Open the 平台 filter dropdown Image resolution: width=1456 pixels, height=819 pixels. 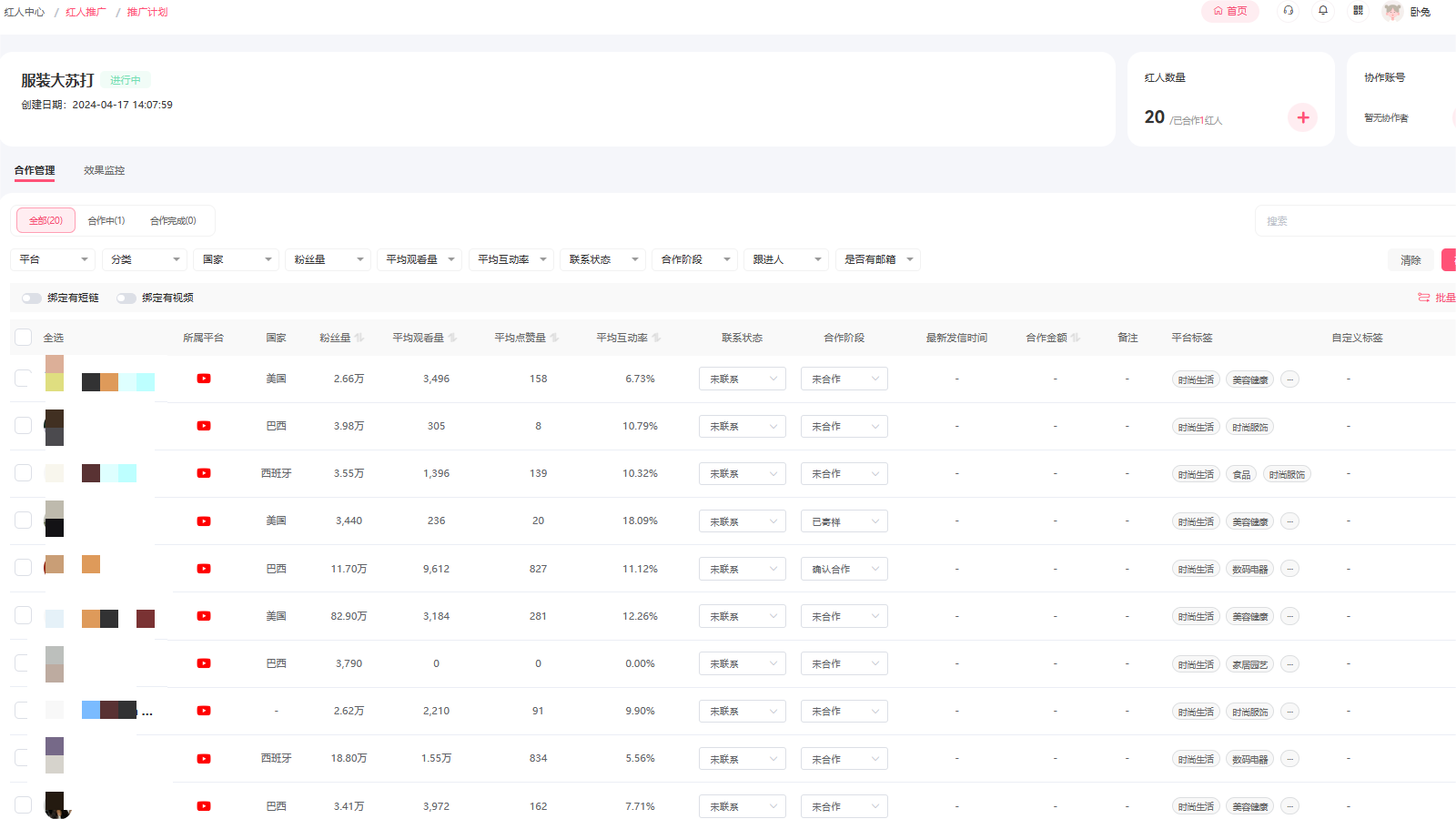(53, 259)
